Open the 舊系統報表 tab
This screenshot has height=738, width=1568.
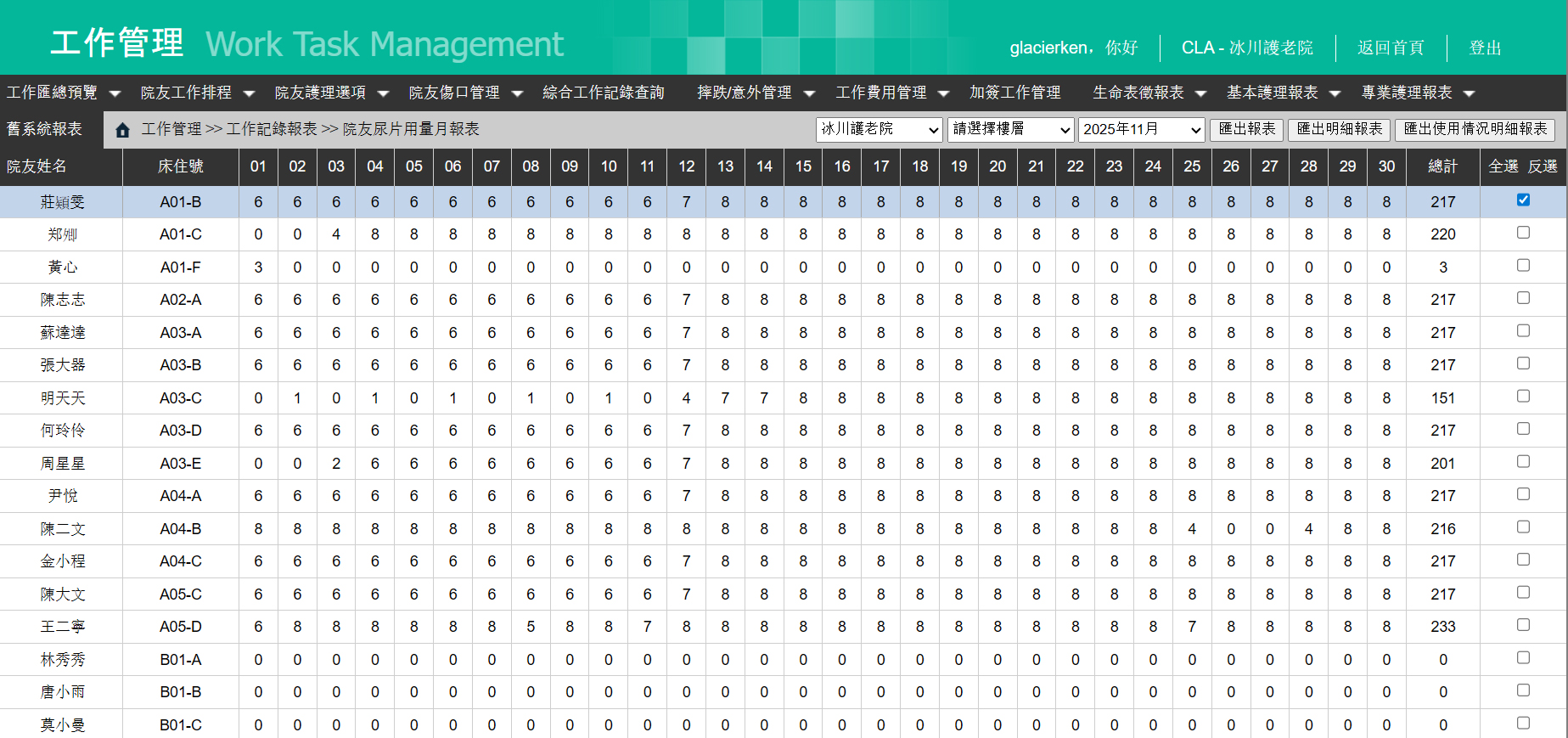point(45,129)
